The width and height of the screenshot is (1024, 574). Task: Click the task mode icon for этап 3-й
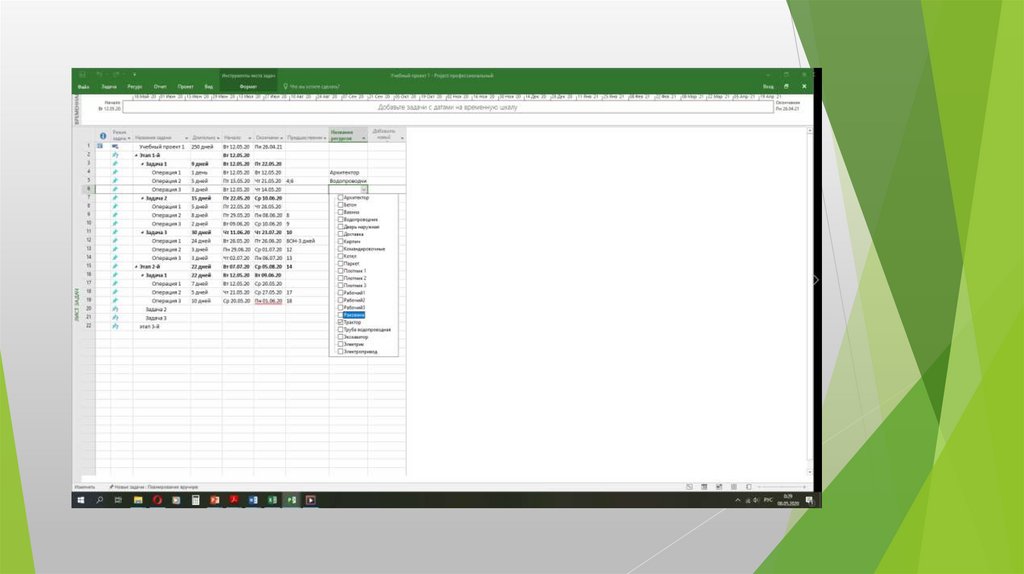[x=115, y=327]
